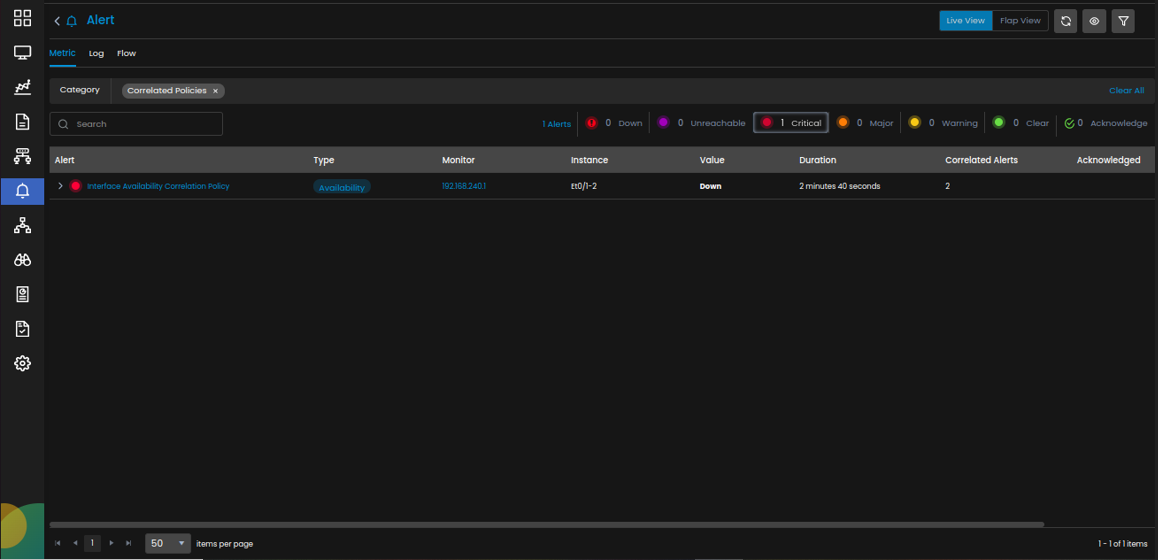Toggle the eye visibility button

1094,21
